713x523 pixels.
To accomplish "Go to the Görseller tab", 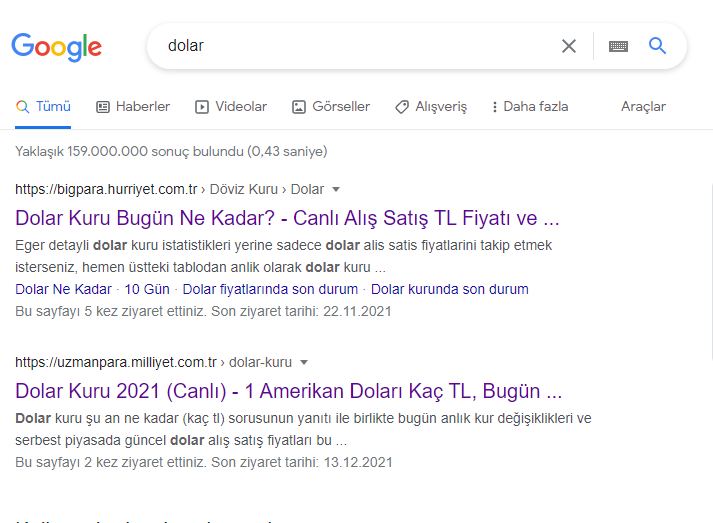I will (x=331, y=106).
